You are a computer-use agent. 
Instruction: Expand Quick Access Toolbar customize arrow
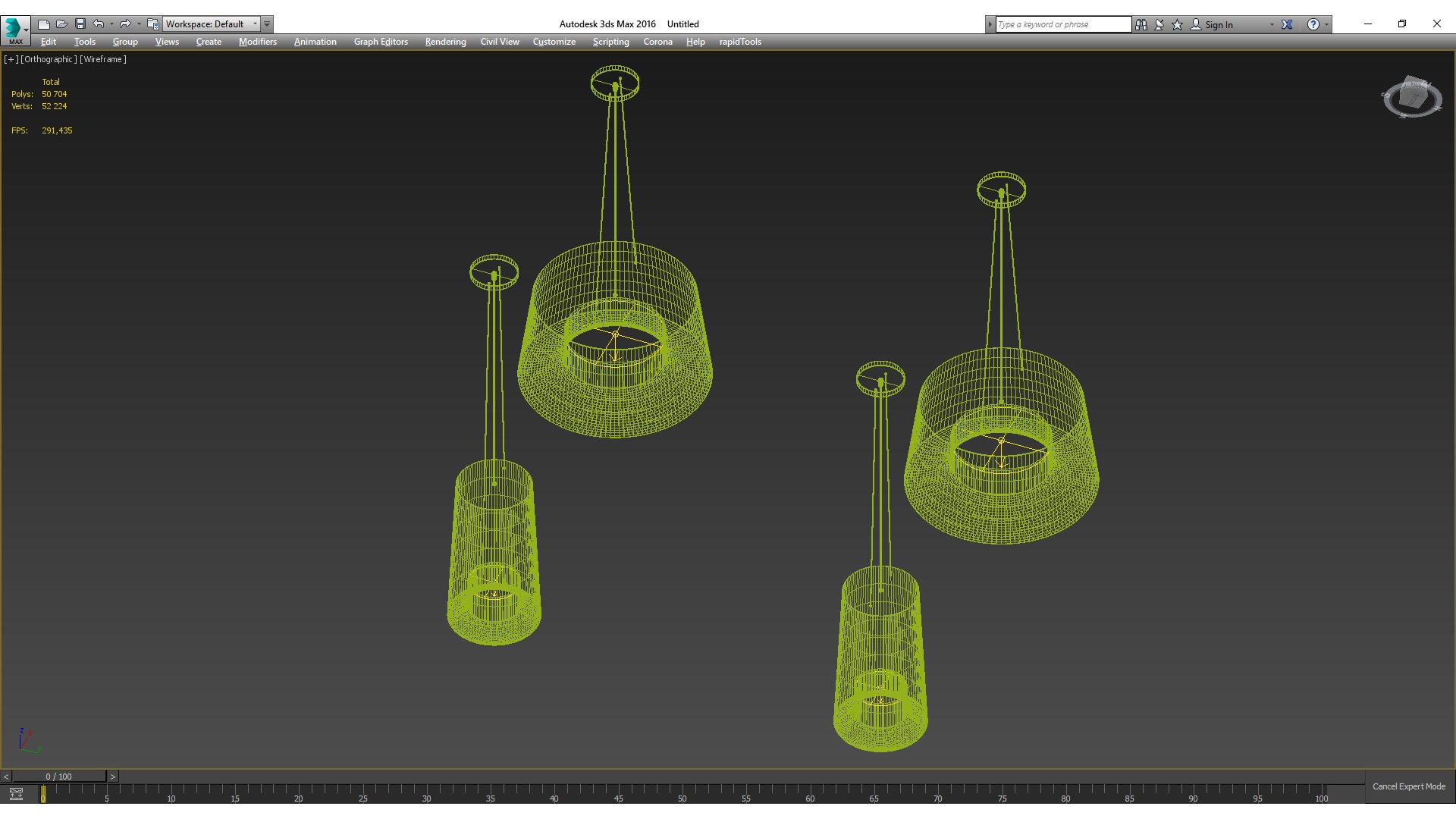click(x=267, y=24)
